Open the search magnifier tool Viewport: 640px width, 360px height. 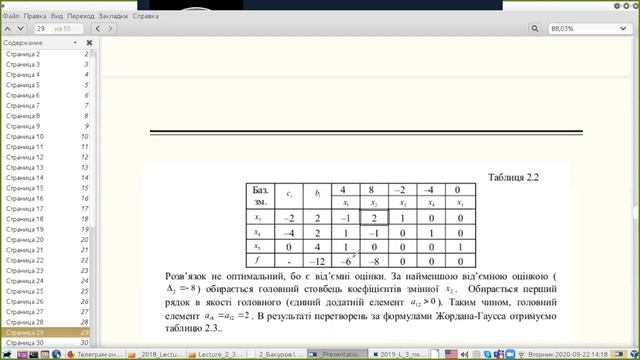(x=535, y=29)
